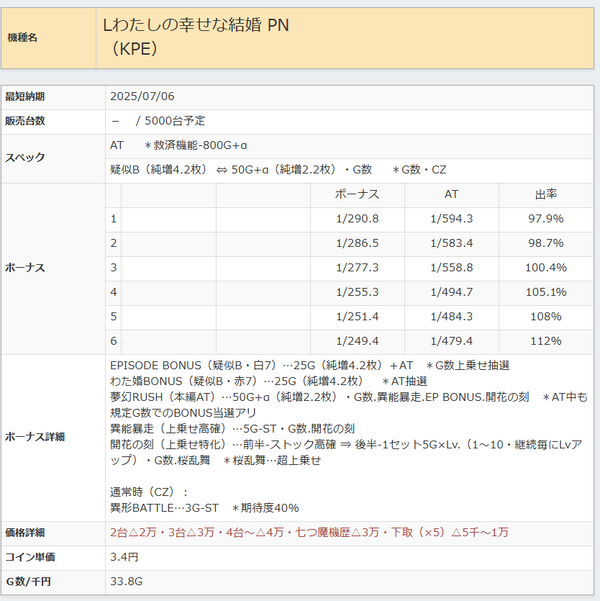Click the ボーナス詳細 row label
Image resolution: width=600 pixels, height=601 pixels.
tap(35, 437)
